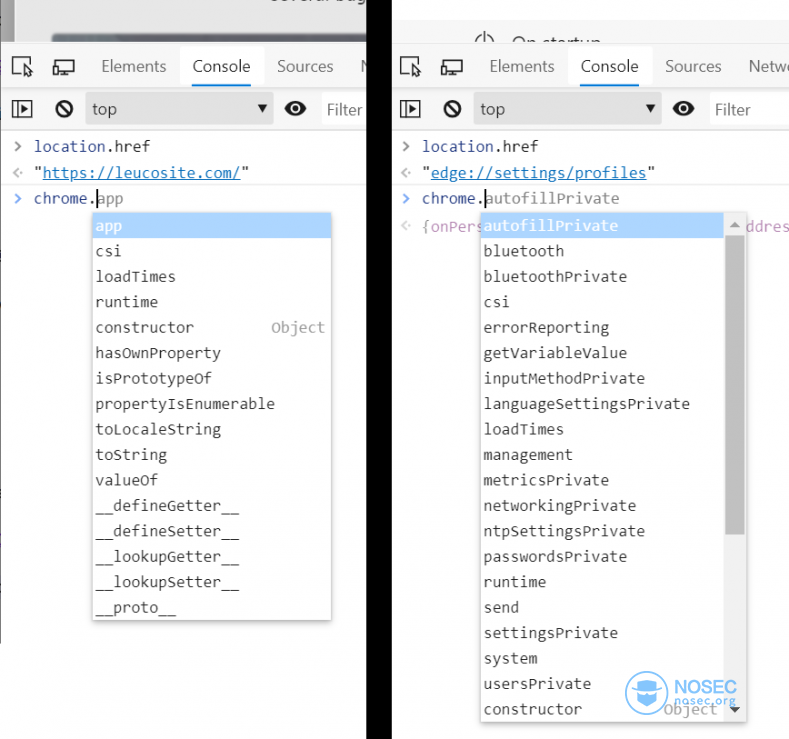Show console sidebar in right DevTools

coord(410,109)
